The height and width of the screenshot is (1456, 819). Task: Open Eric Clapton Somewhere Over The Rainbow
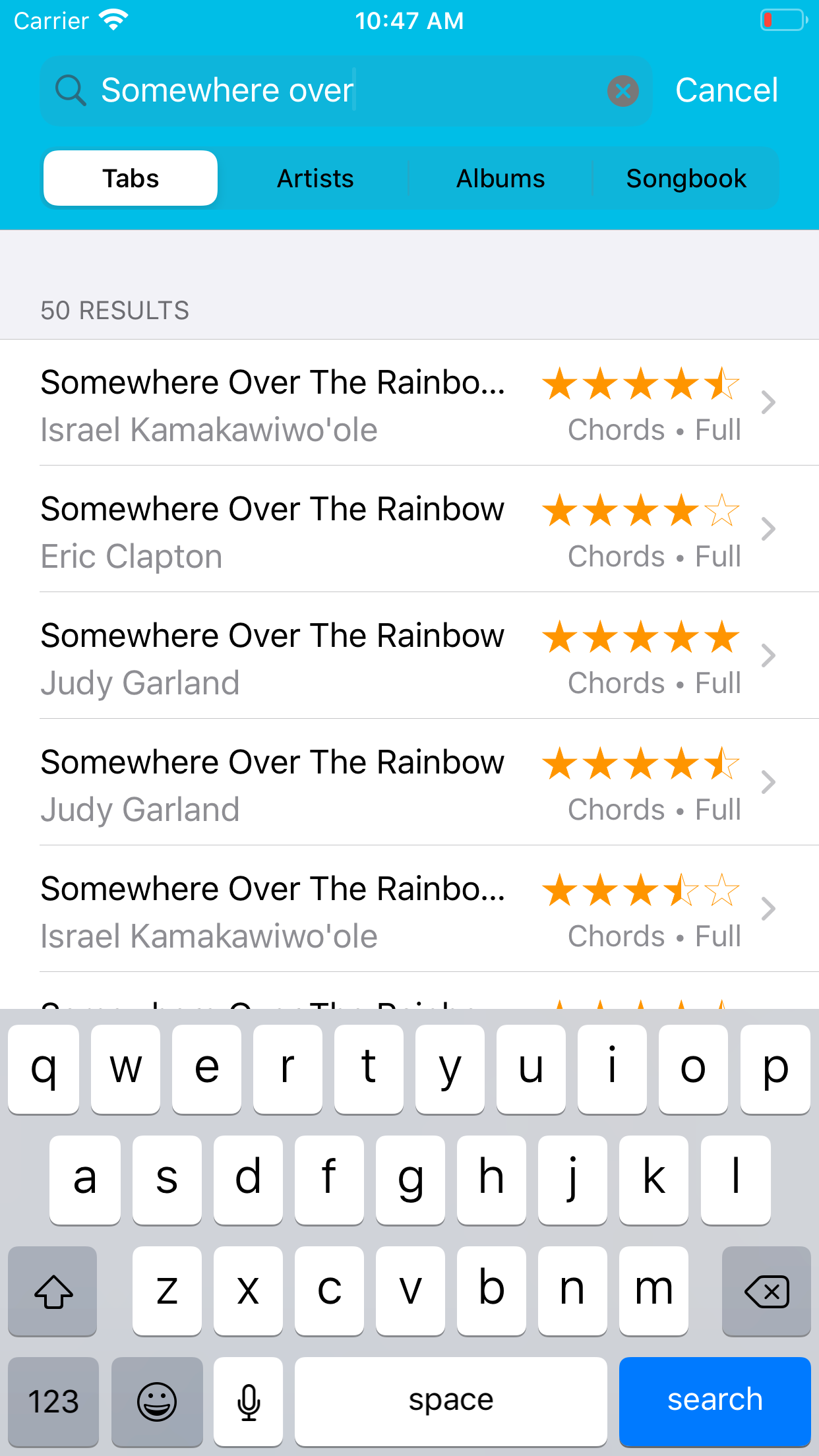[272, 529]
